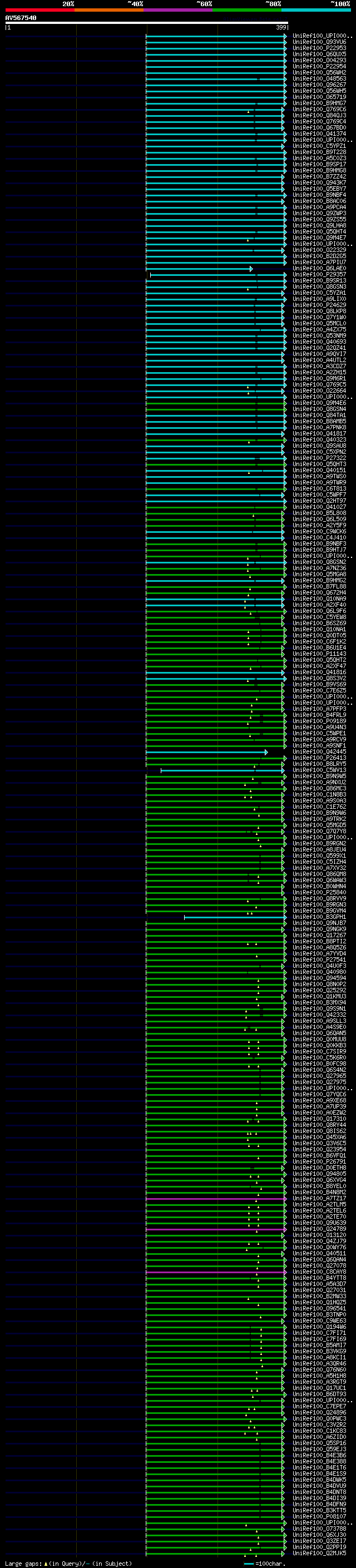The width and height of the screenshot is (356, 1568).
Task: Click the green ~80% identity legend segment
Action: coord(247,10)
